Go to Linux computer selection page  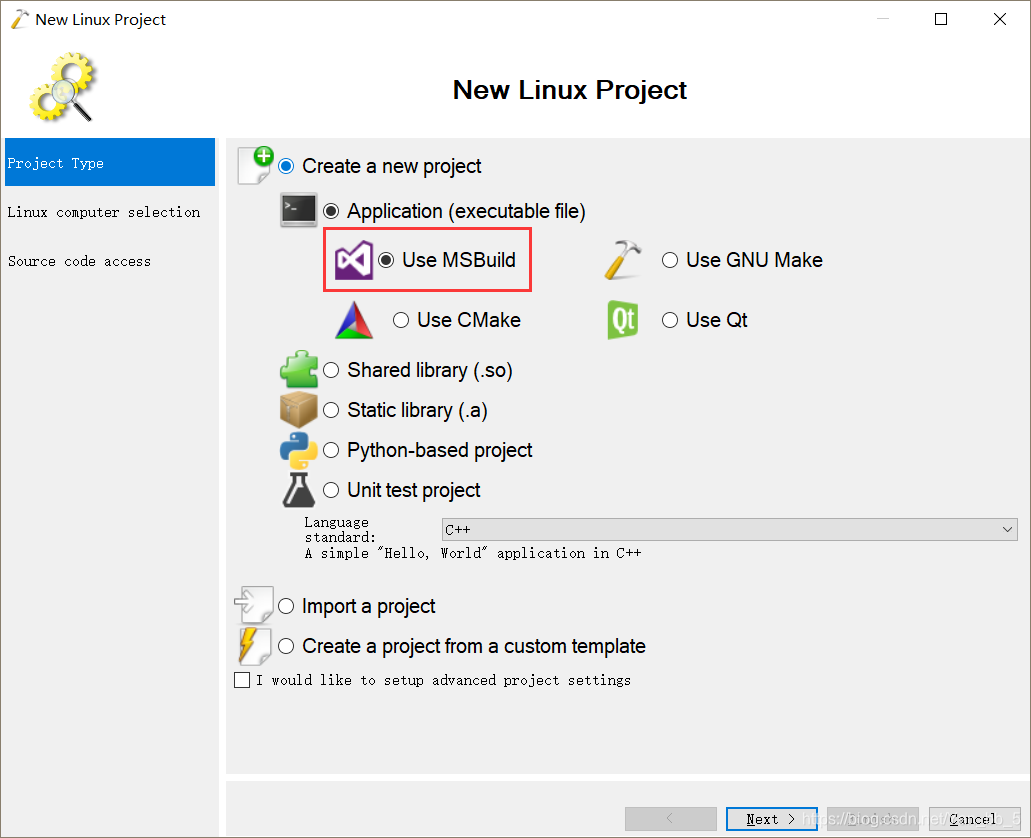coord(104,212)
